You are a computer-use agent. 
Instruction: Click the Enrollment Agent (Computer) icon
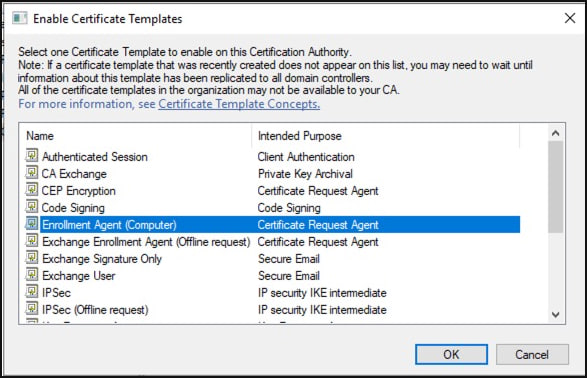[x=32, y=223]
